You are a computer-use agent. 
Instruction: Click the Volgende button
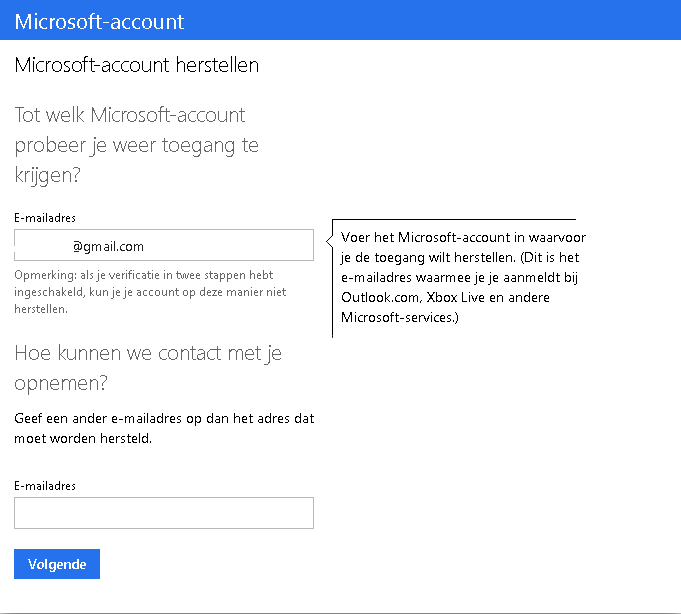(x=57, y=564)
